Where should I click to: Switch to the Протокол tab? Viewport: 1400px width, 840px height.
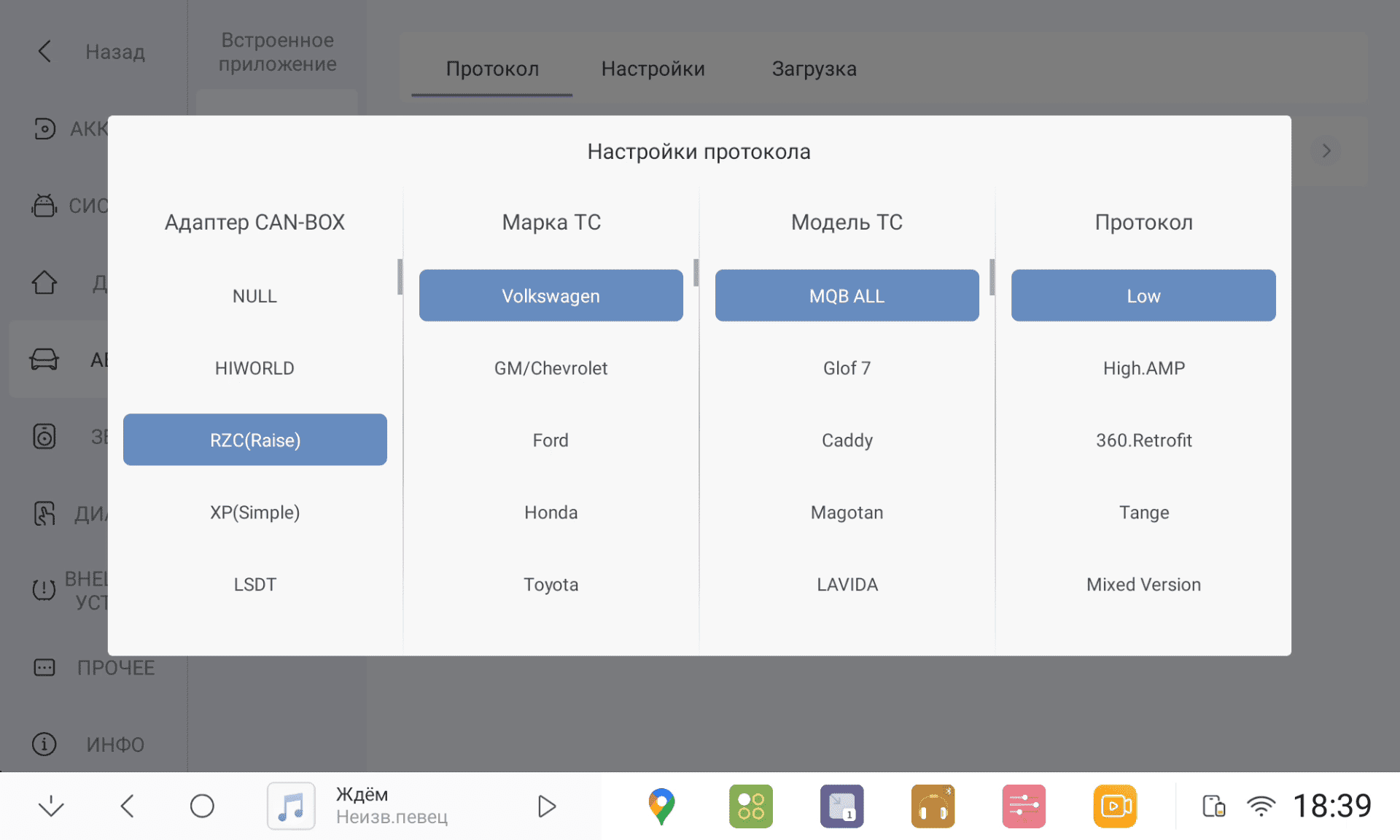point(492,69)
